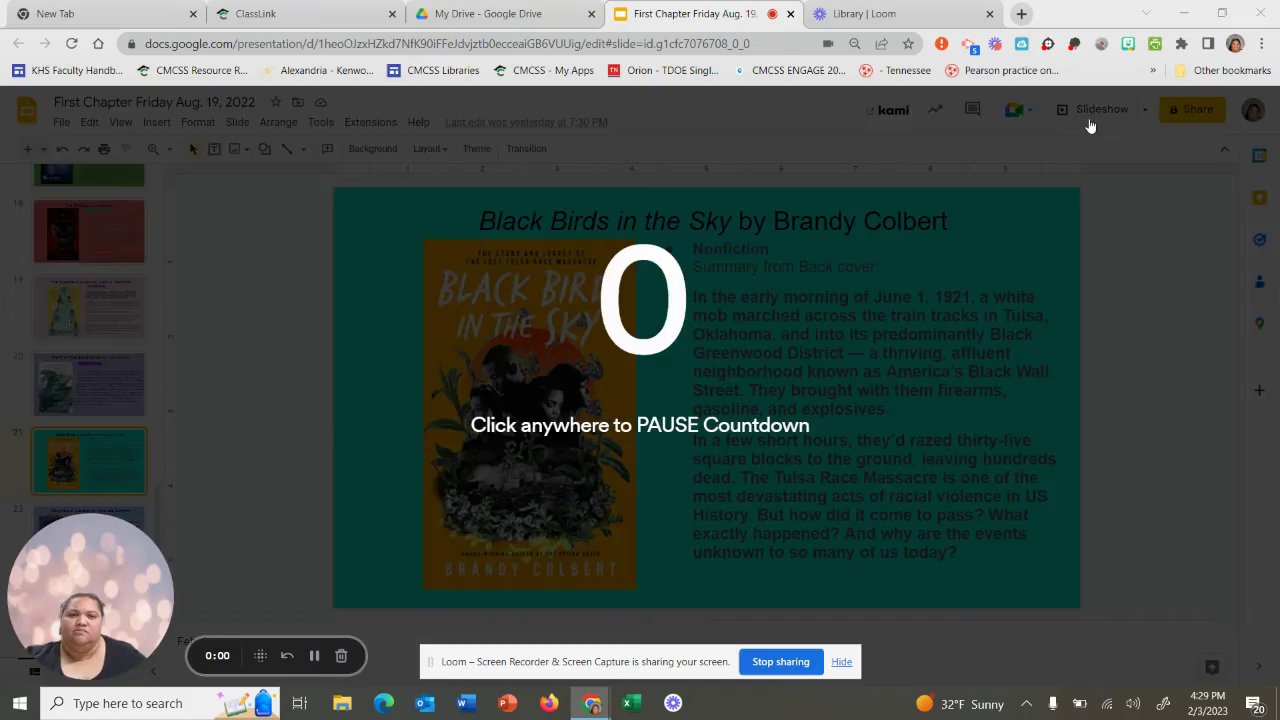Print the presentation
This screenshot has width=1280, height=720.
tap(104, 149)
